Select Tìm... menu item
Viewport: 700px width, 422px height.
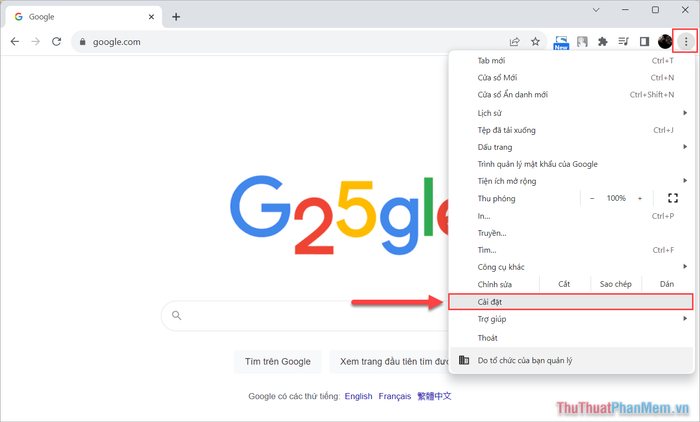pos(571,250)
